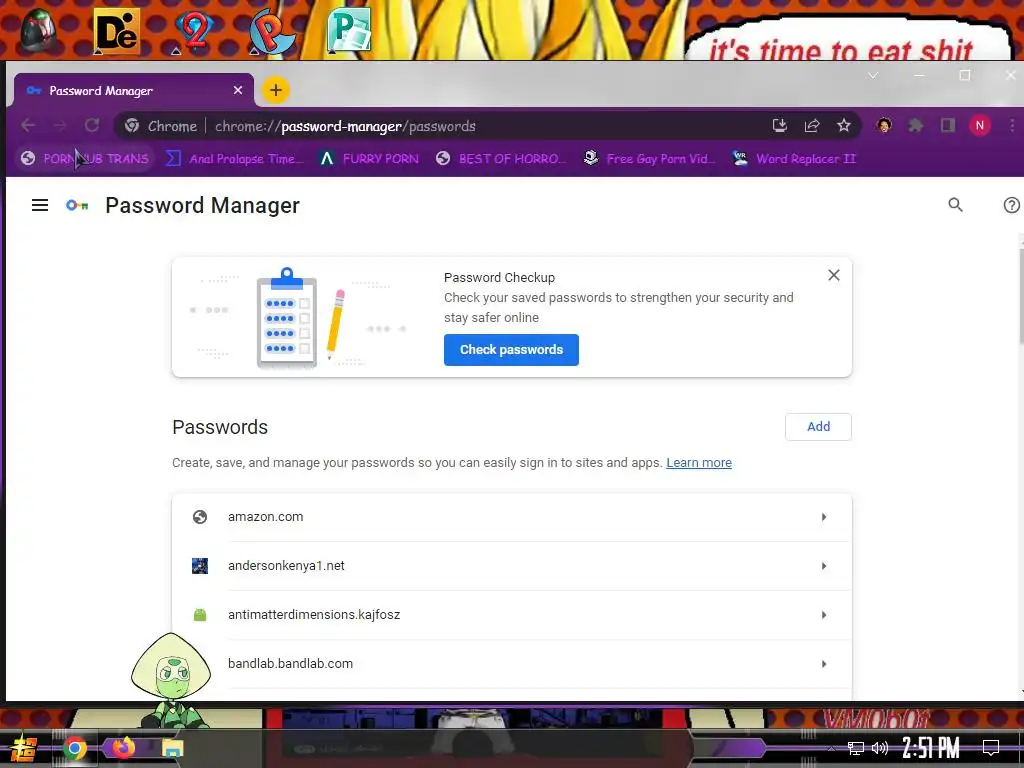Expand the bandlab.bandlab.com entry arrow

[824, 664]
